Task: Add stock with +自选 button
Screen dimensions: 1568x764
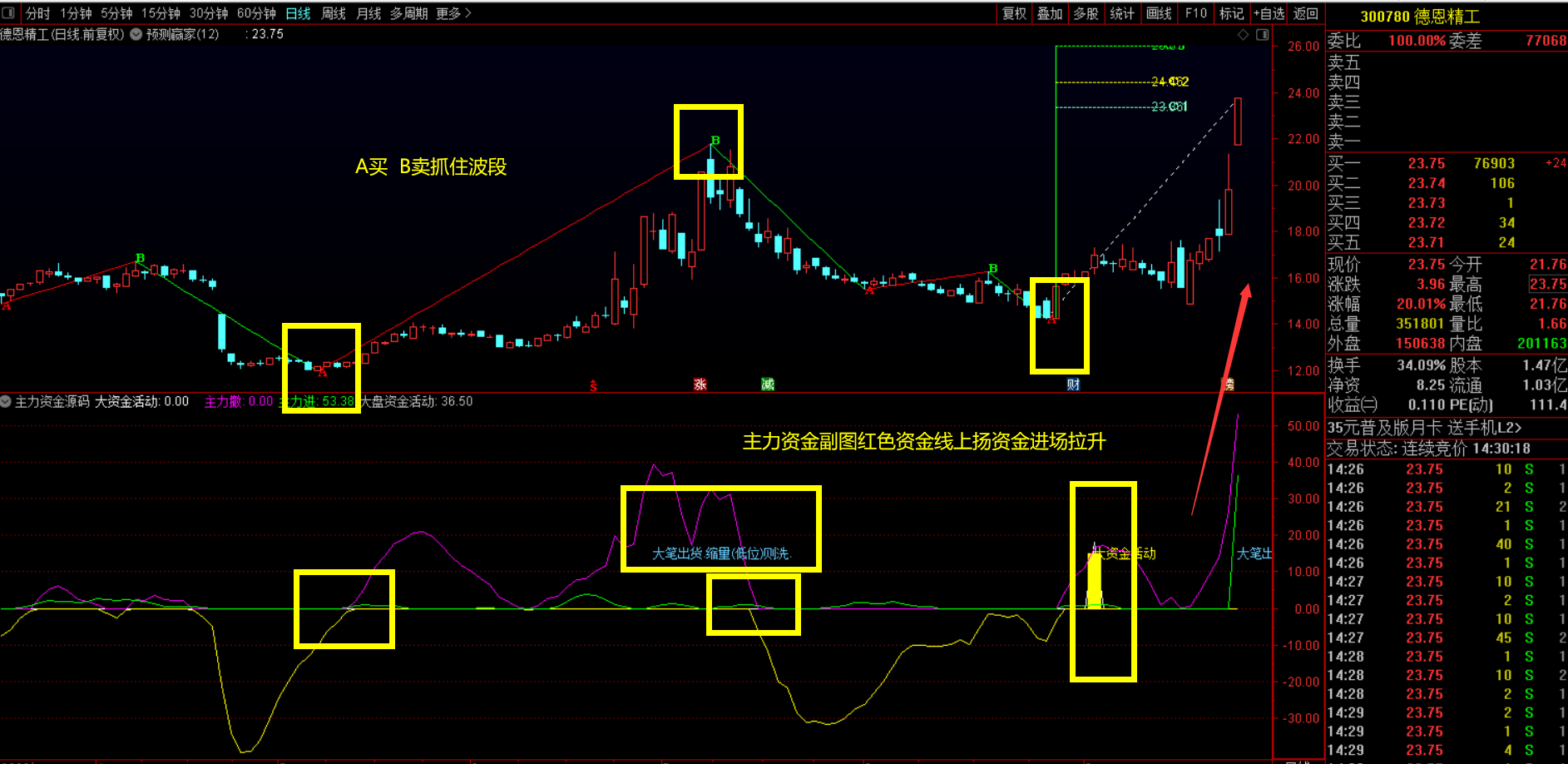Action: (x=1269, y=13)
